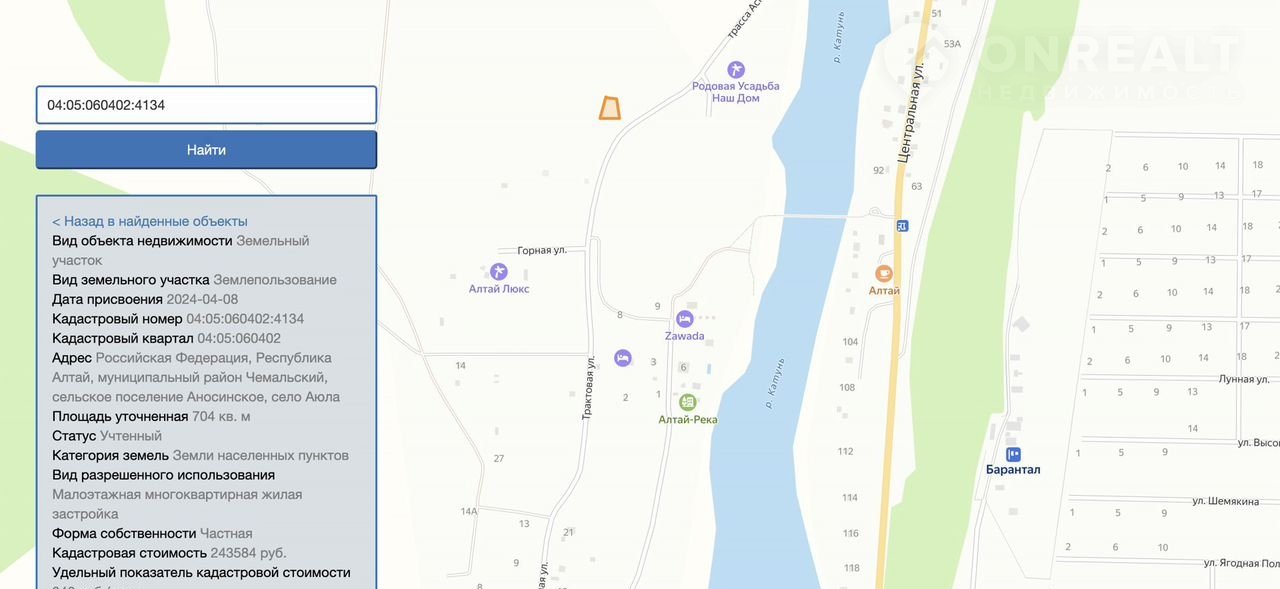Select the Кадастровый номер value in panel
The height and width of the screenshot is (589, 1280).
pos(245,319)
